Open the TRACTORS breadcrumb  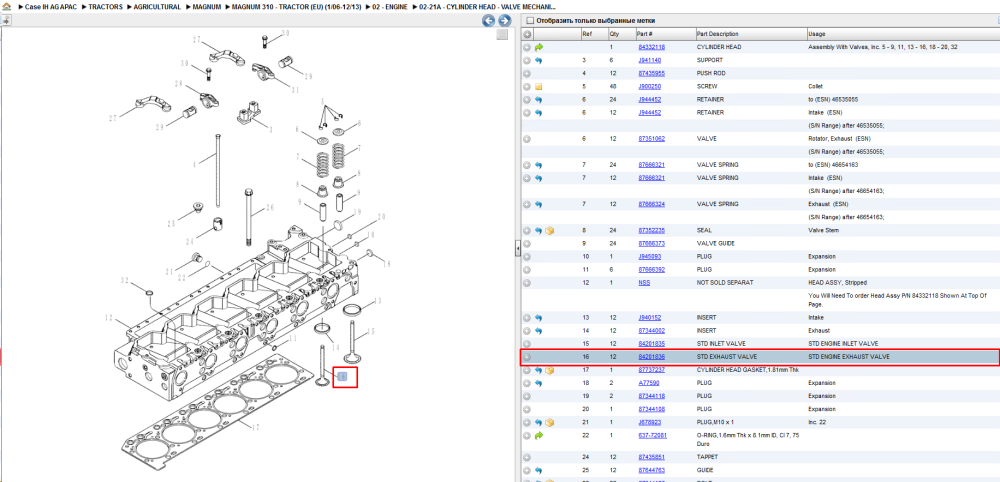point(105,6)
